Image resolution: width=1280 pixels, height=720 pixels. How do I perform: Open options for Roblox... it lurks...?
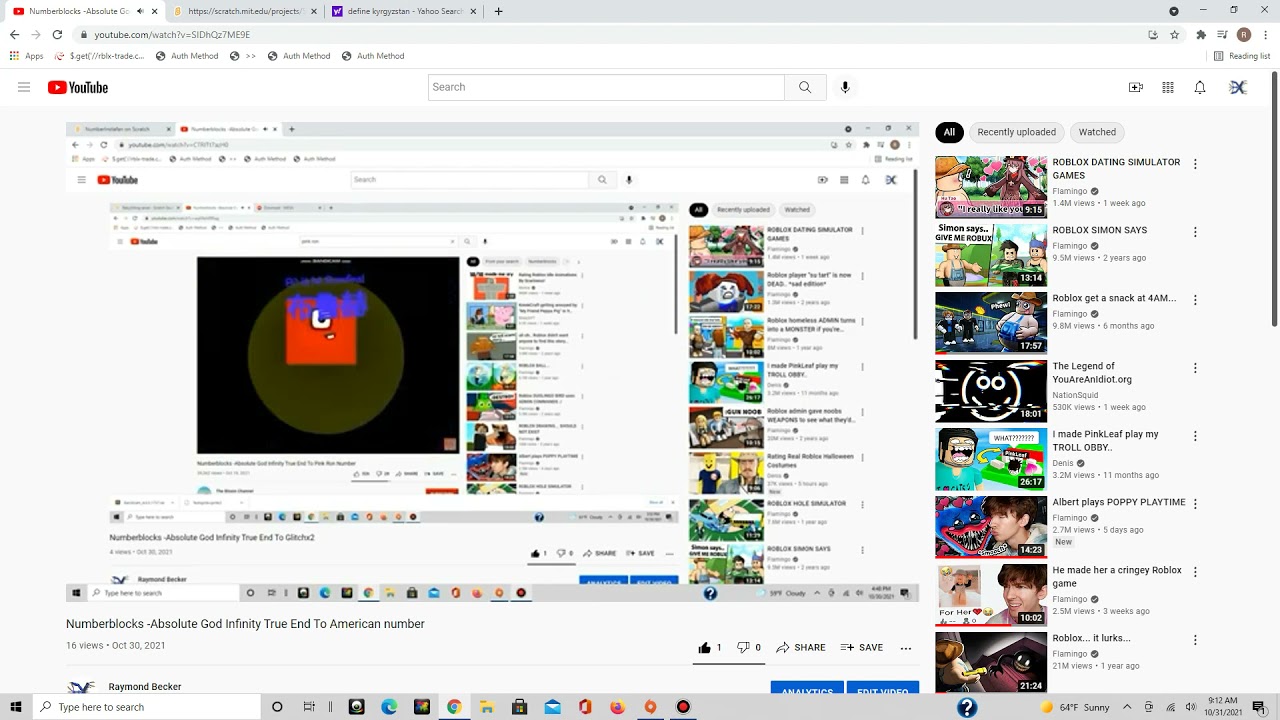pyautogui.click(x=1195, y=640)
